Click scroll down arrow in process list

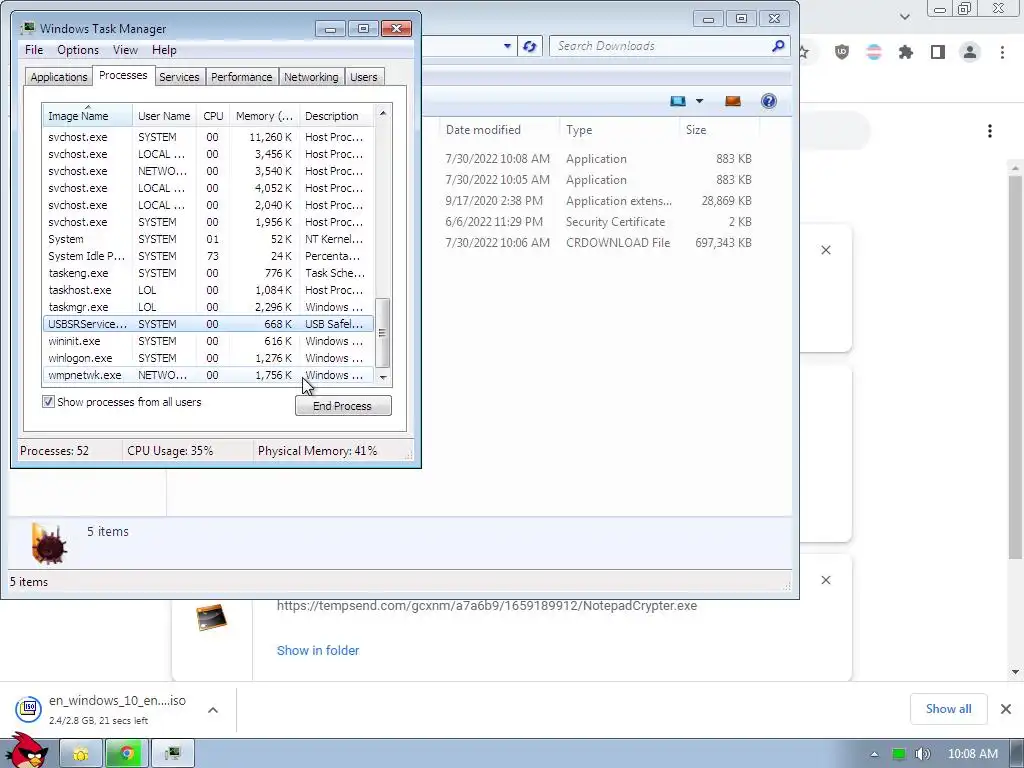[383, 377]
